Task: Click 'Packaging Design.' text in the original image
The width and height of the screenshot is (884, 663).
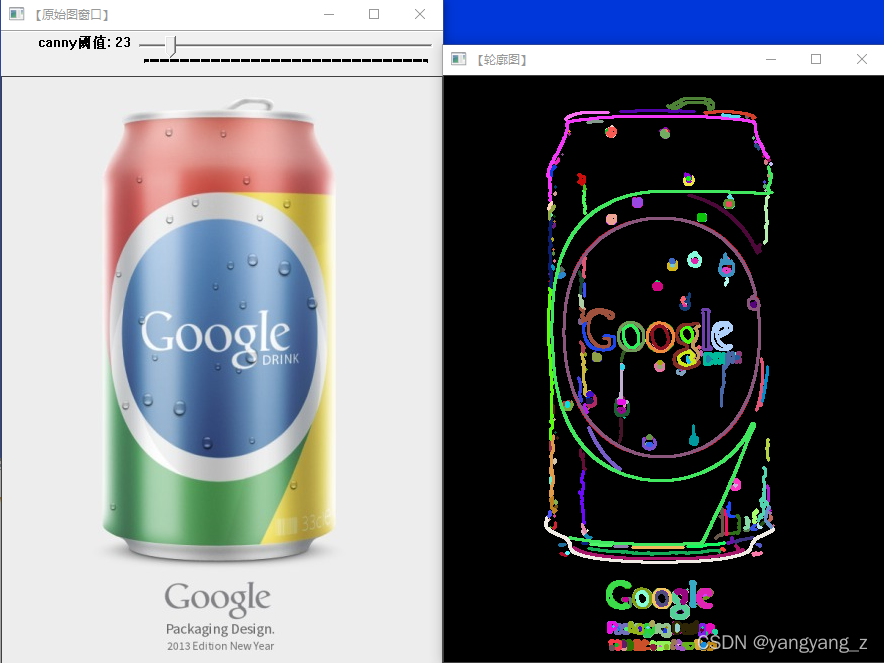Action: [220, 629]
